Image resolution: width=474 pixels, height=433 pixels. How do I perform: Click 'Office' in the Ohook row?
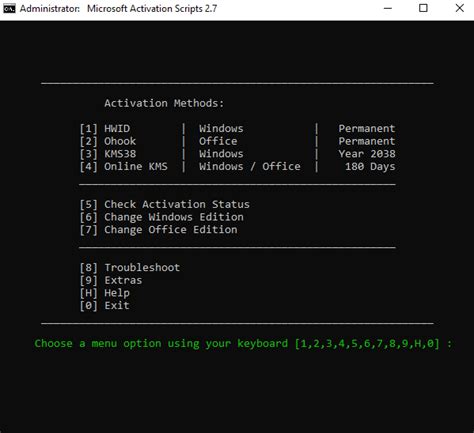(x=218, y=141)
